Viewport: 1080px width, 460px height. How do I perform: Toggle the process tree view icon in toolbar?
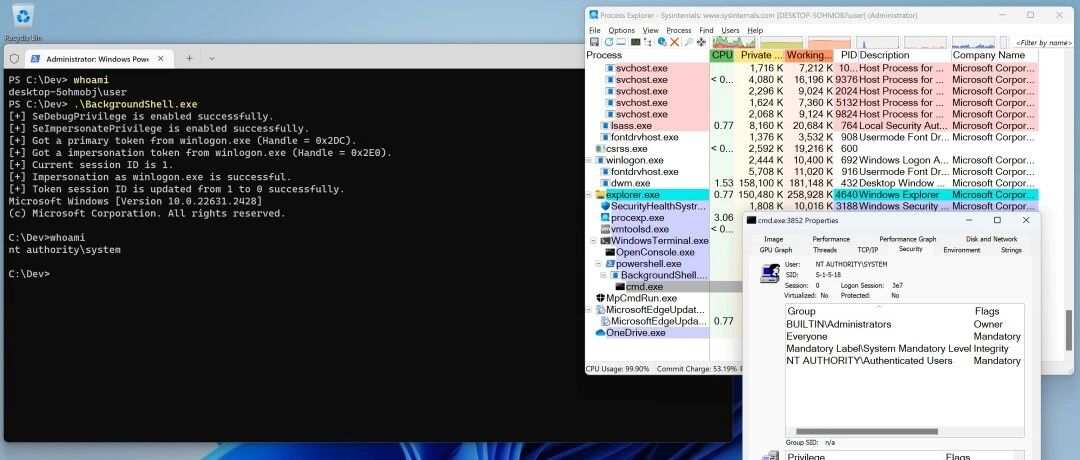pyautogui.click(x=647, y=42)
